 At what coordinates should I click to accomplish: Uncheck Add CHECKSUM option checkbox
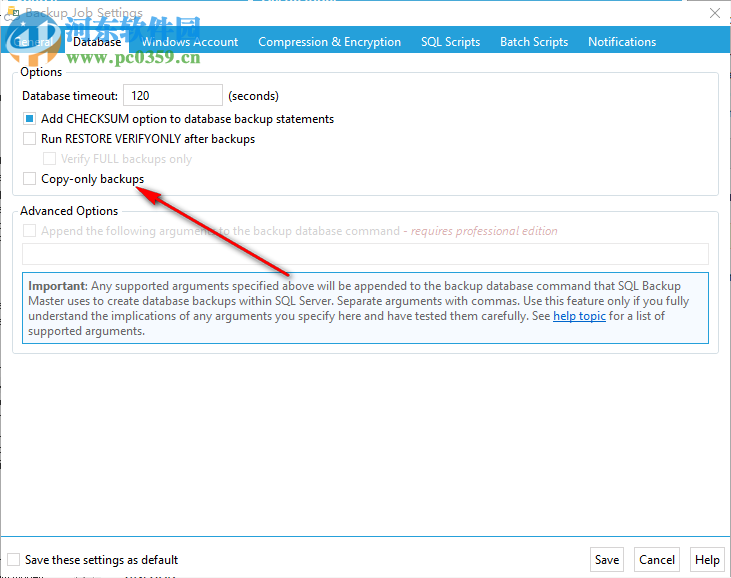pyautogui.click(x=29, y=119)
